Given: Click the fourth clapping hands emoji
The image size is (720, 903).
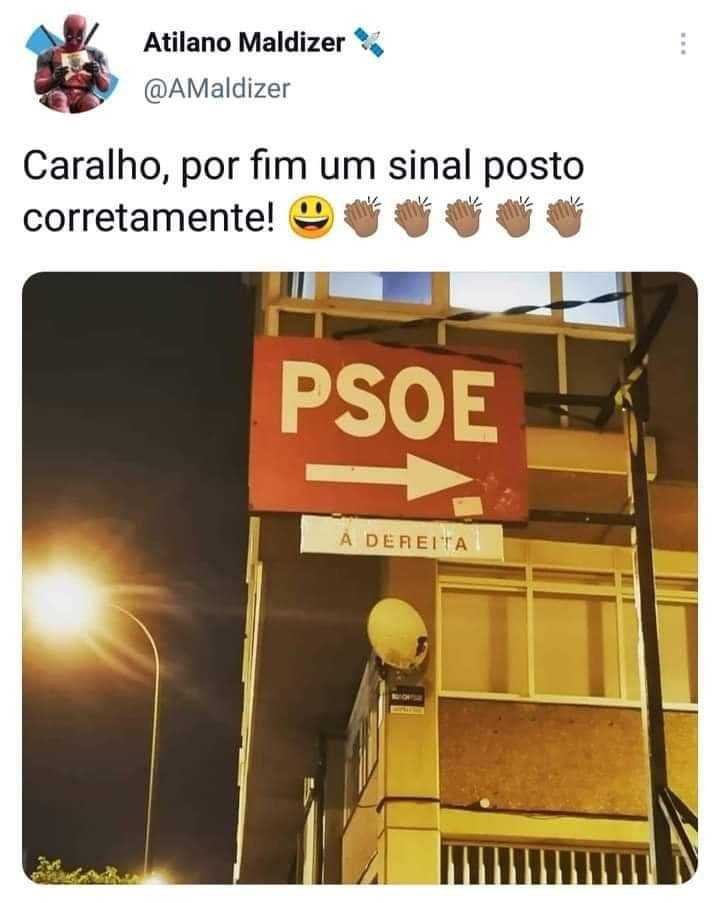Looking at the screenshot, I should (514, 217).
